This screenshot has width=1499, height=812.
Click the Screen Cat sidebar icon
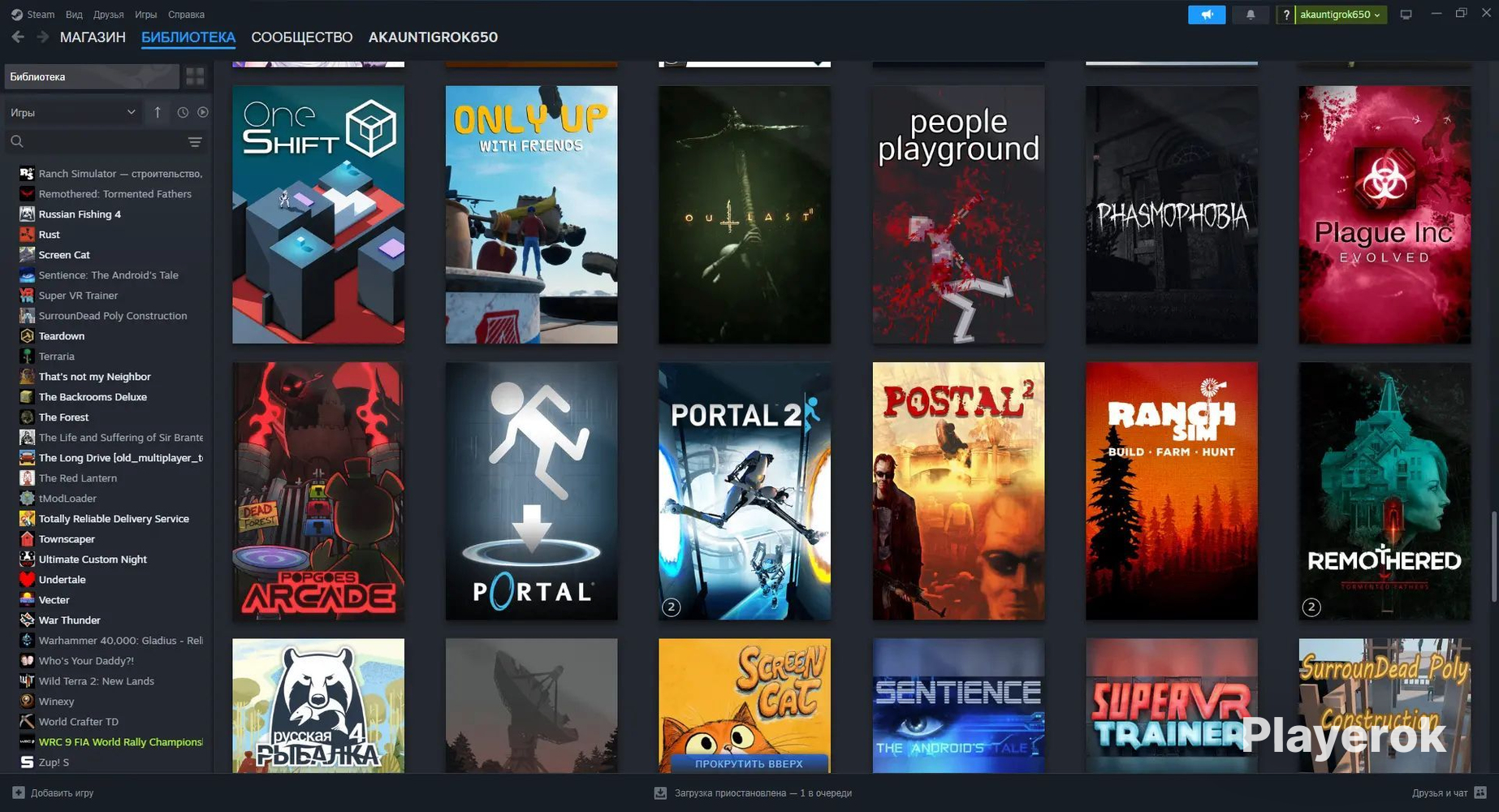point(27,255)
